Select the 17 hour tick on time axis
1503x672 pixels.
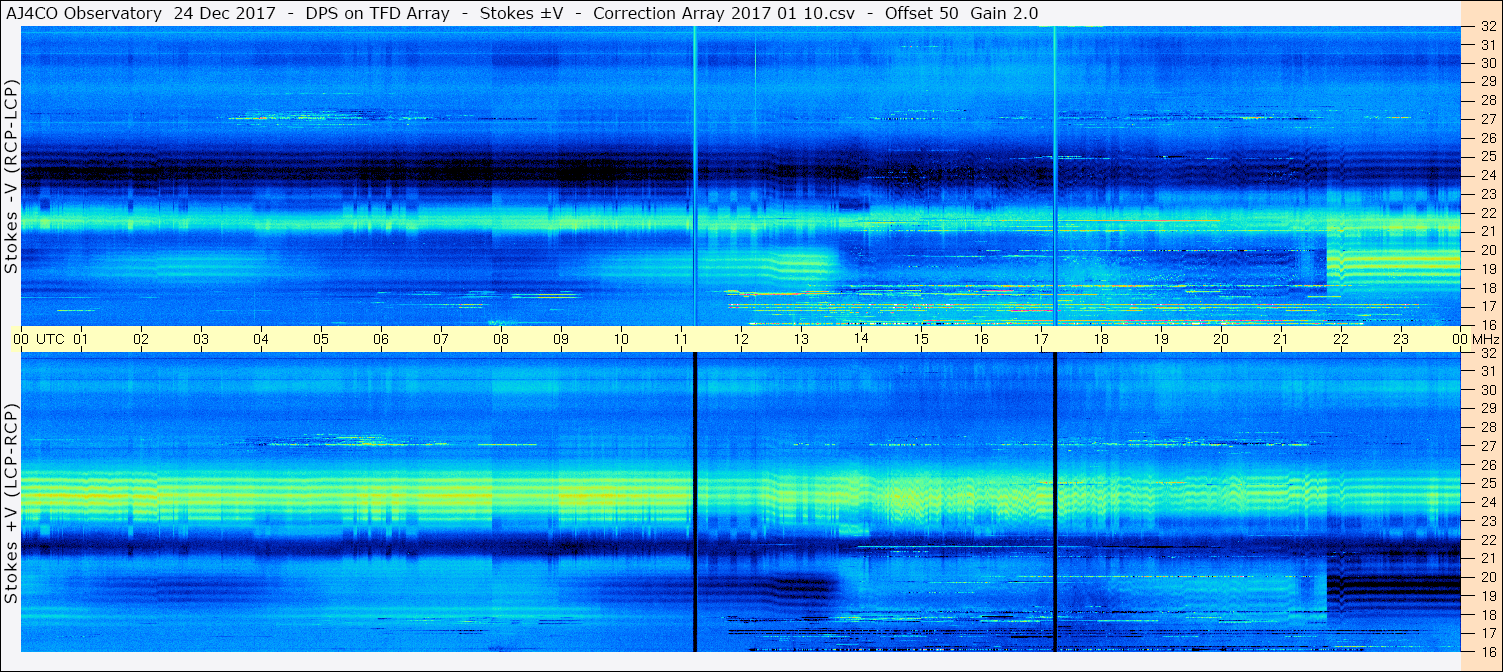(1041, 339)
